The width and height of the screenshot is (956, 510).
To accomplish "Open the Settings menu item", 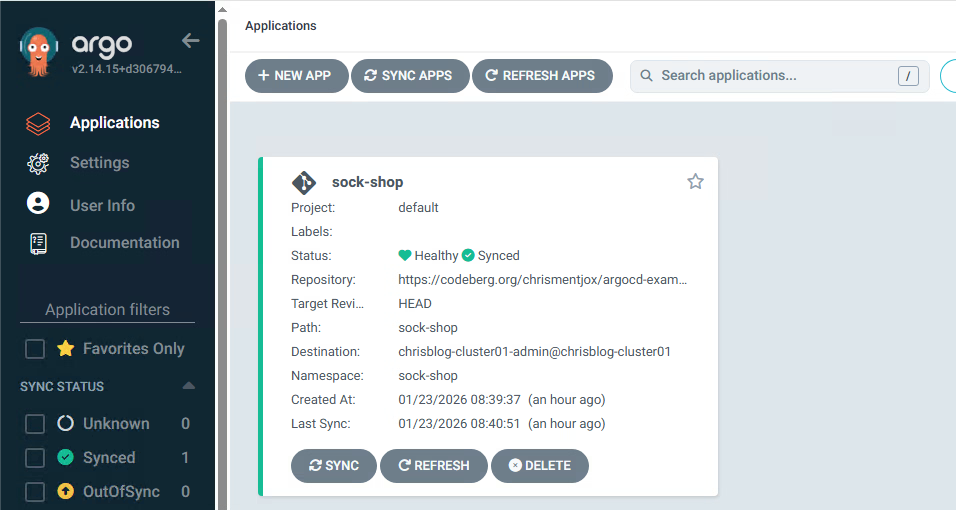I will pos(99,163).
